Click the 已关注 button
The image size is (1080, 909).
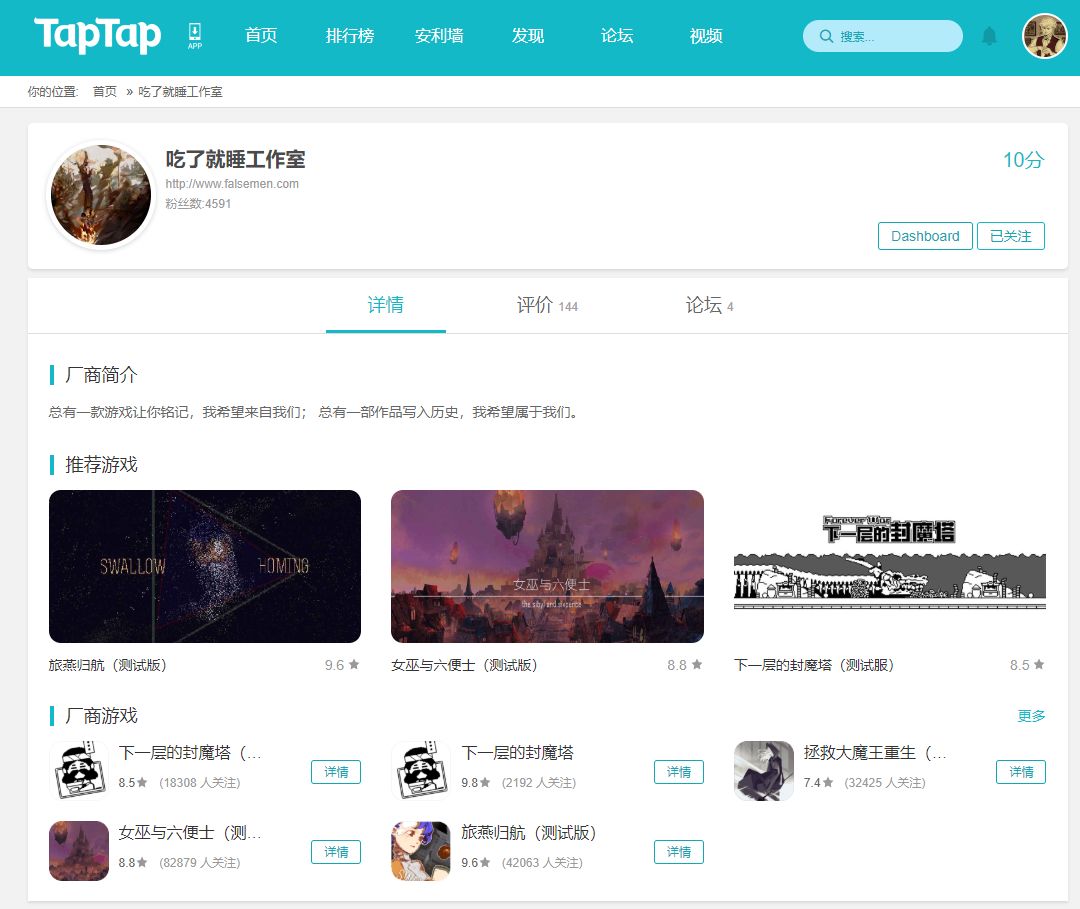pos(1010,236)
